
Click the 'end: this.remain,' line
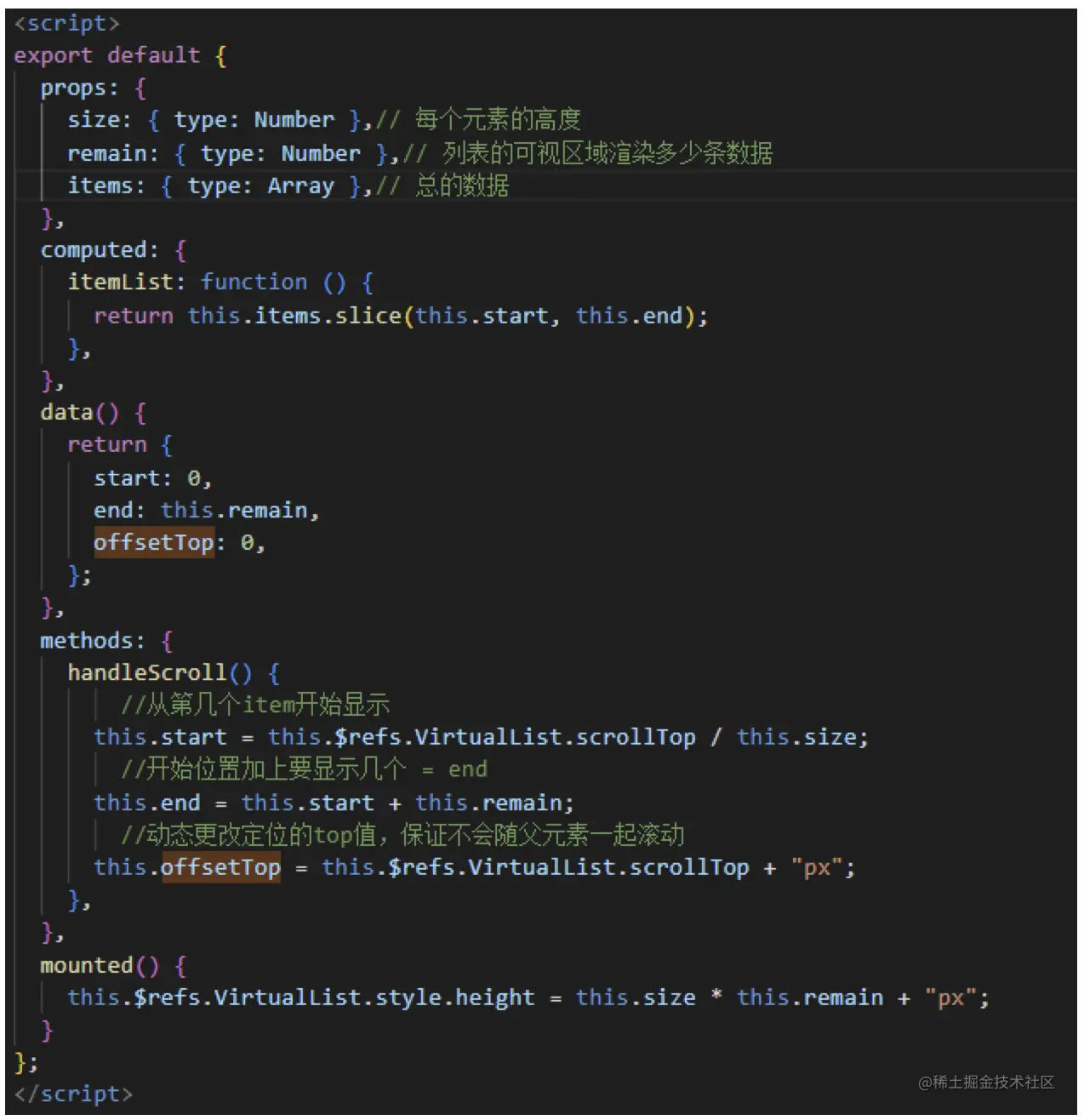[207, 511]
